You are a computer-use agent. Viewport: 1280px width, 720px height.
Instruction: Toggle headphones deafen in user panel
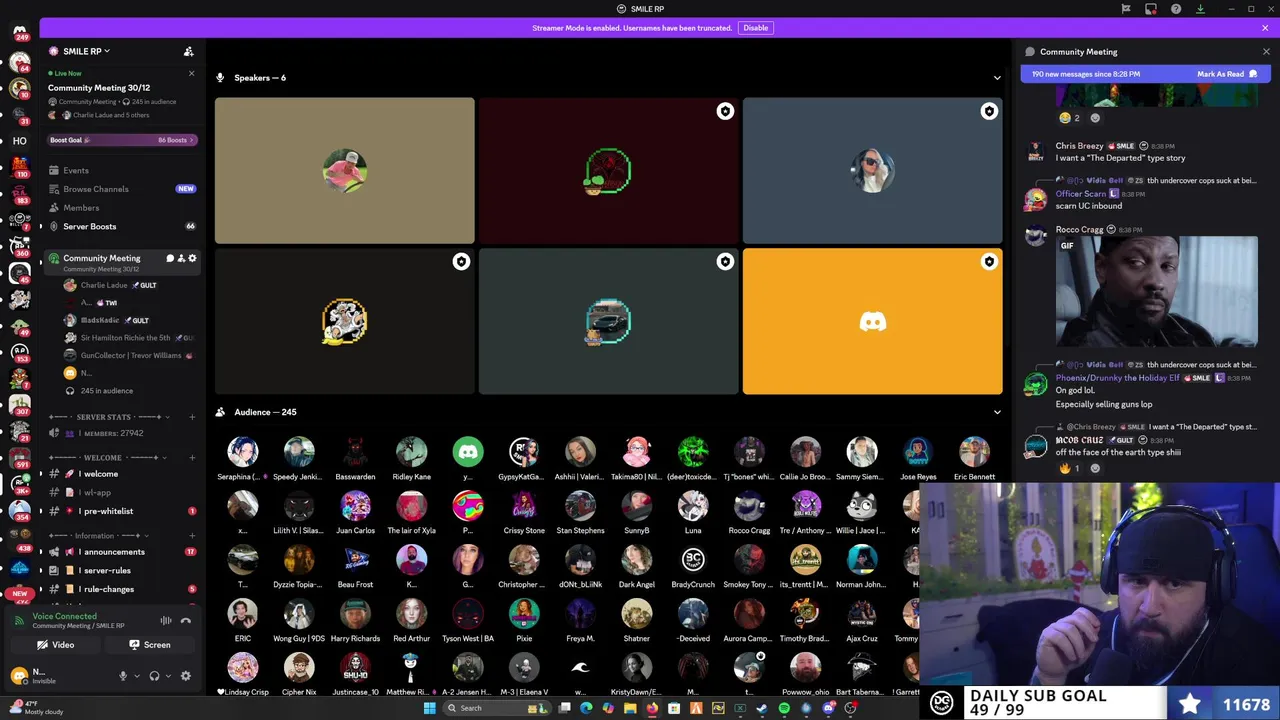pyautogui.click(x=154, y=676)
